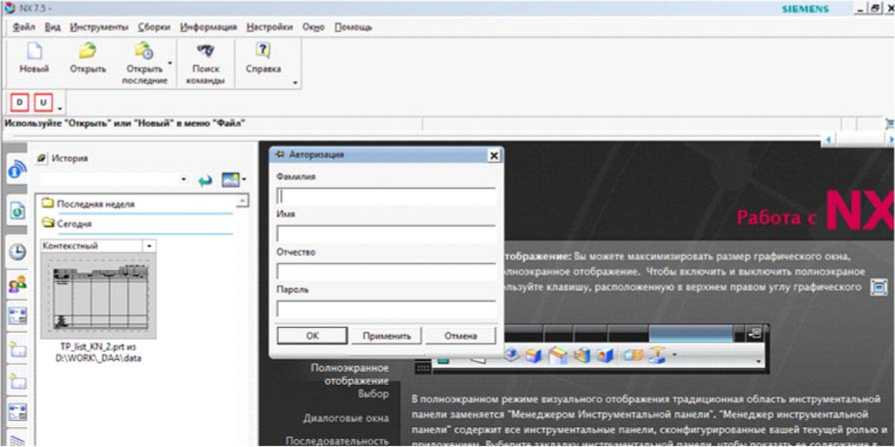This screenshot has height=447, width=895.
Task: Focus the Имя input field
Action: point(386,234)
